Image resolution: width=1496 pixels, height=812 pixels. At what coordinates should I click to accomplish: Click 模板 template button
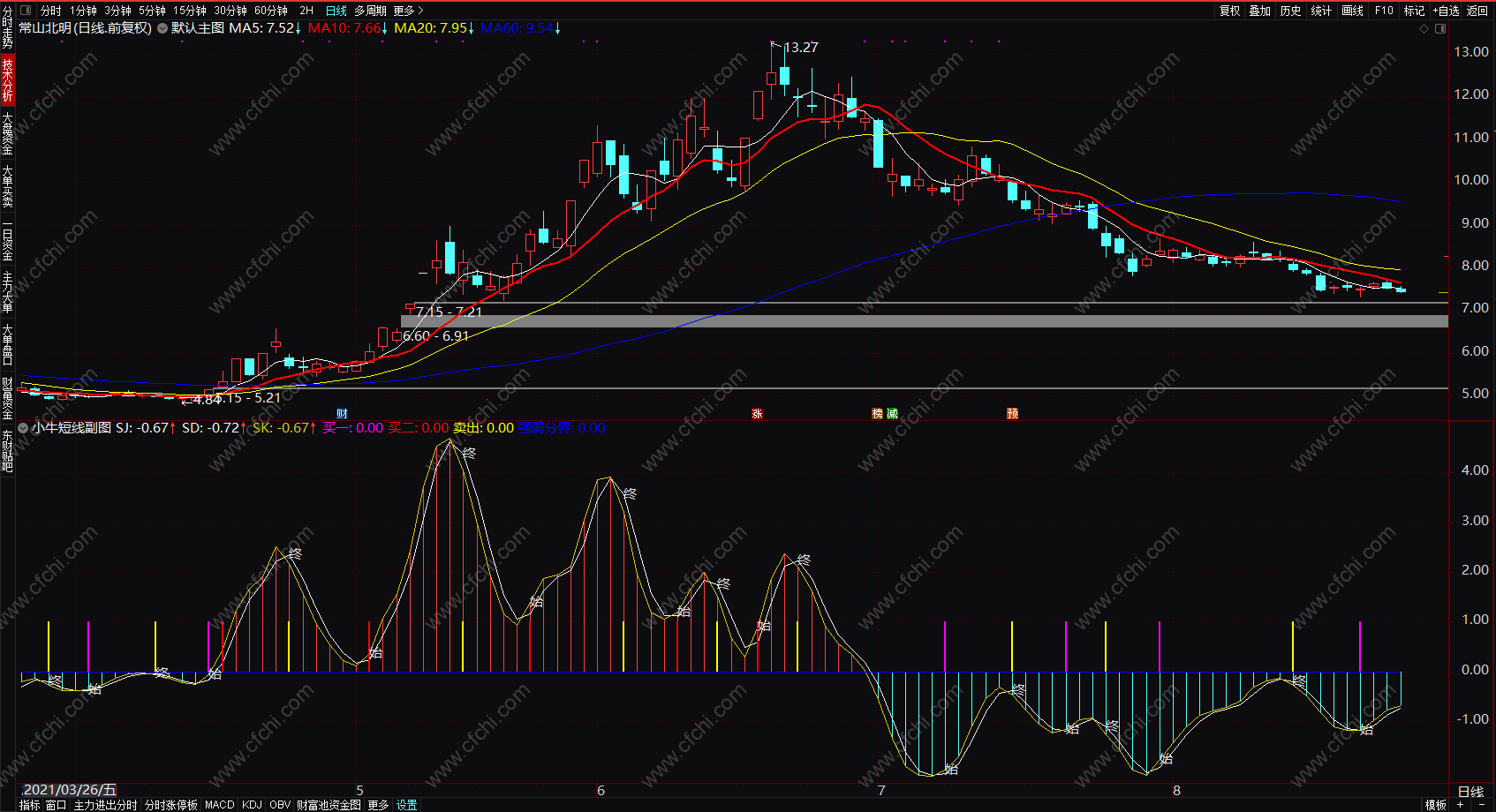click(1436, 805)
